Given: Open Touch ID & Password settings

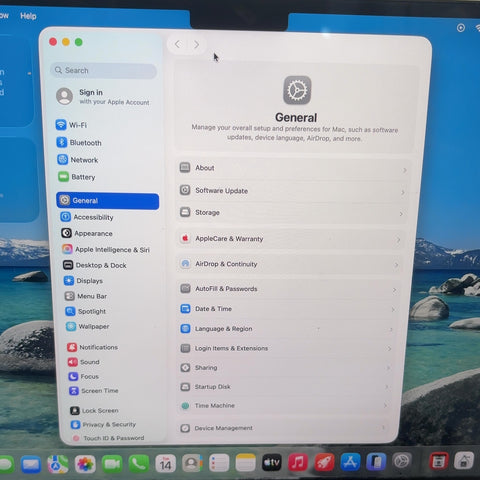Looking at the screenshot, I should coord(108,438).
